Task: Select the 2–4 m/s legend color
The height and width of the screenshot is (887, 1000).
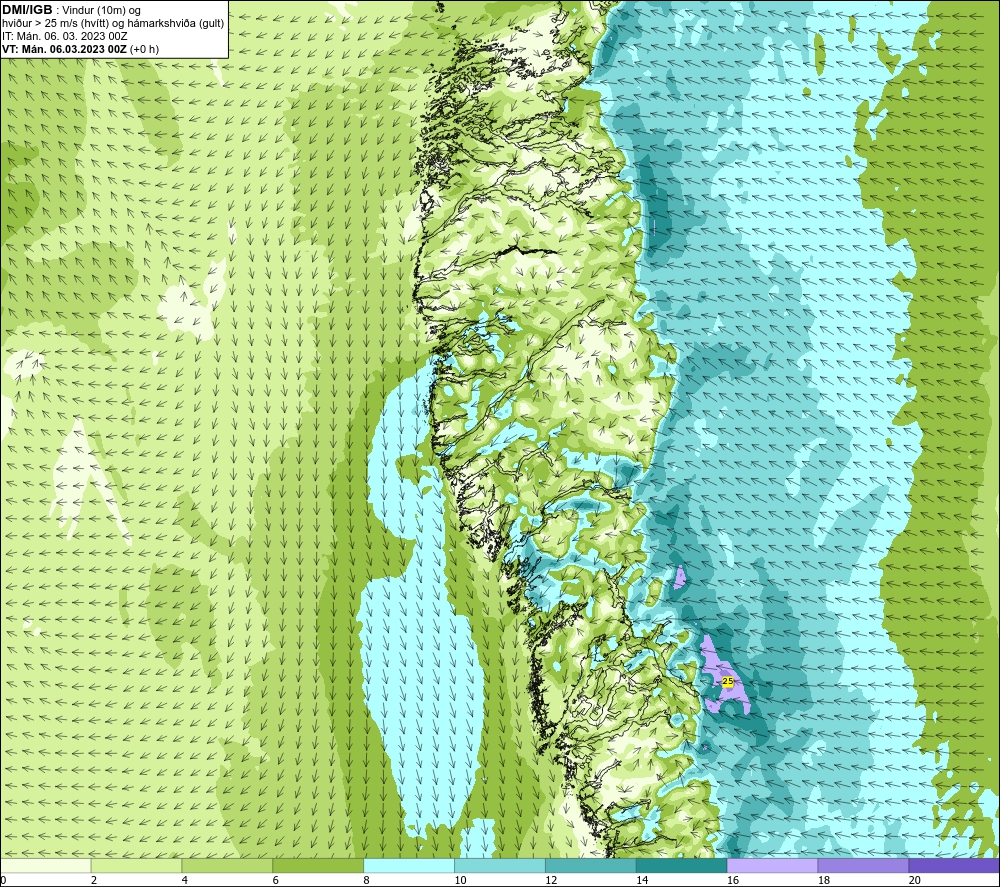Action: point(136,865)
